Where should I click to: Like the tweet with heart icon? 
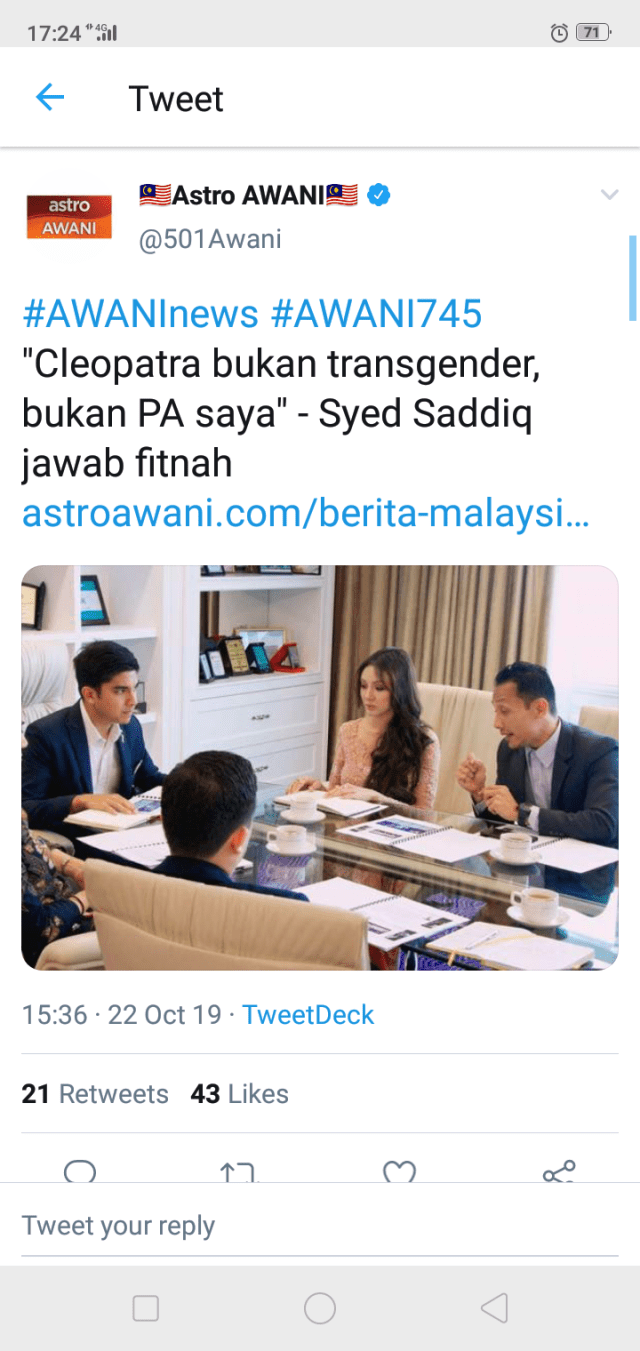399,1172
